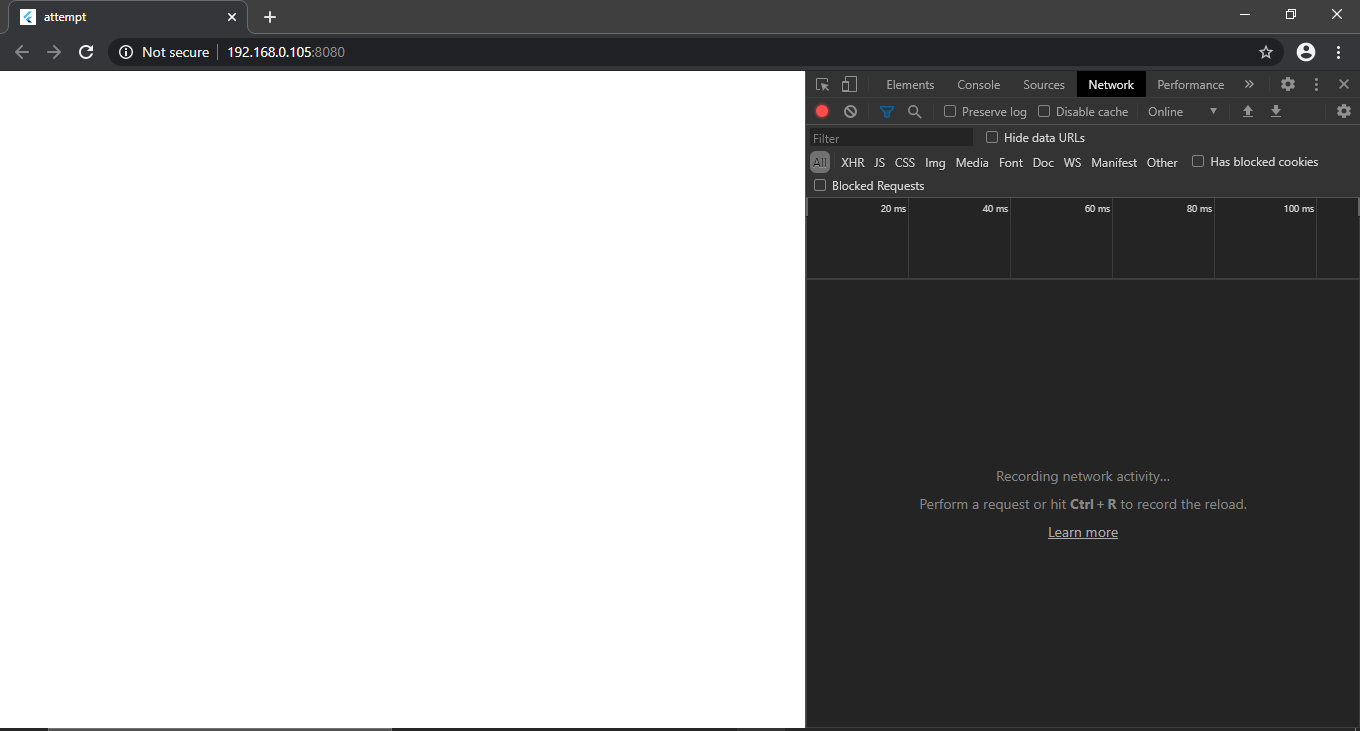Expand more DevTools panels with the chevron
This screenshot has width=1360, height=731.
click(1249, 84)
